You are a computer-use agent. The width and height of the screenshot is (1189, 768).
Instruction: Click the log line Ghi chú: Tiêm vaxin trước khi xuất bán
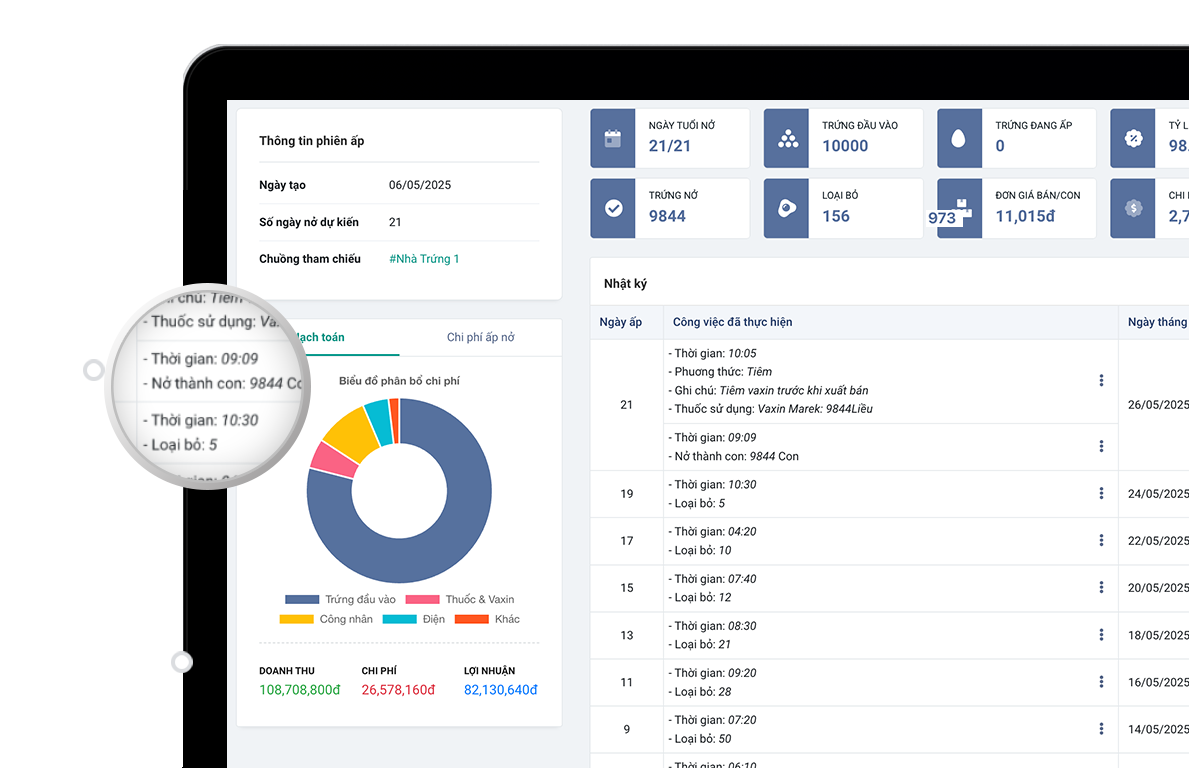(768, 390)
